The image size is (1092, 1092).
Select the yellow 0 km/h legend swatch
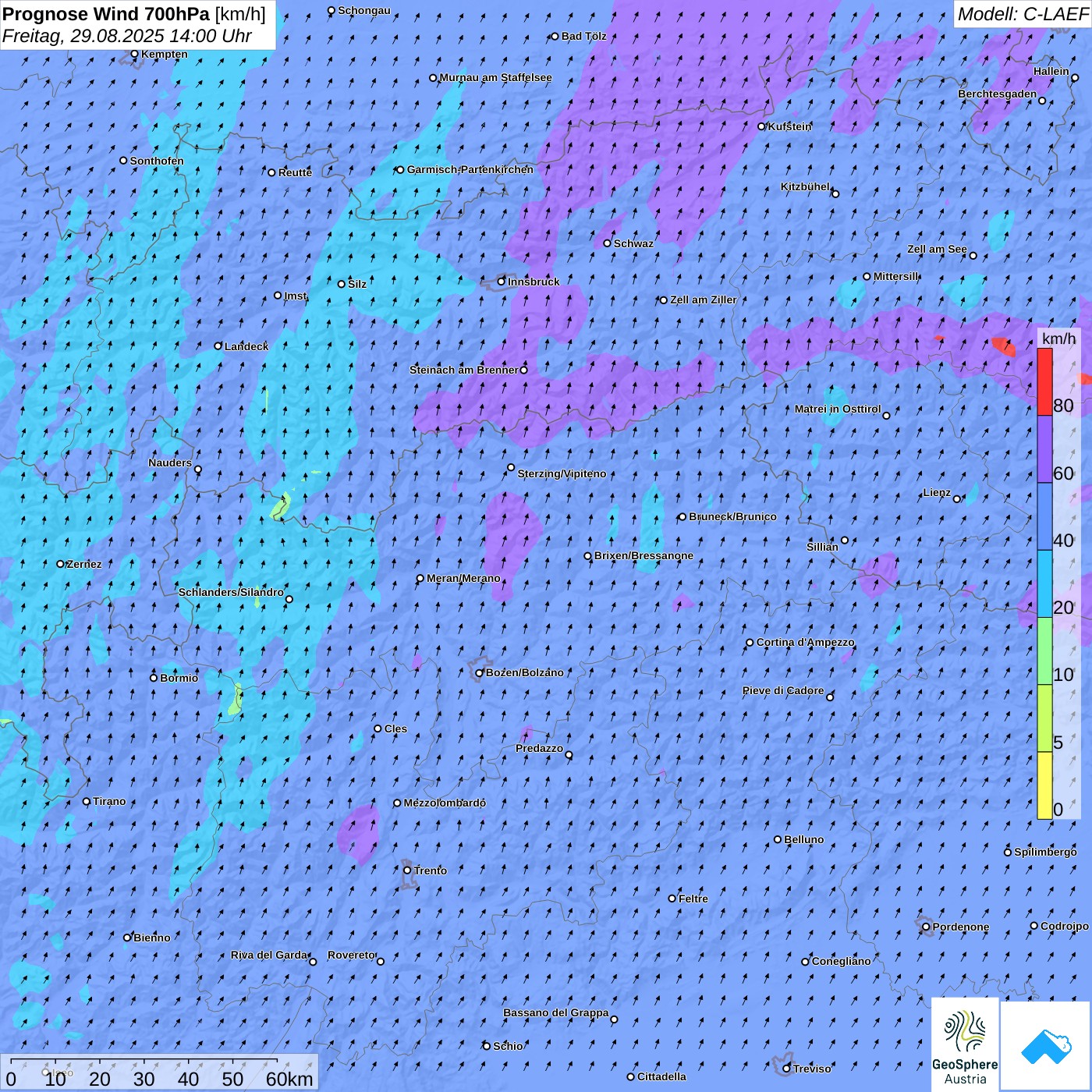point(1044,785)
